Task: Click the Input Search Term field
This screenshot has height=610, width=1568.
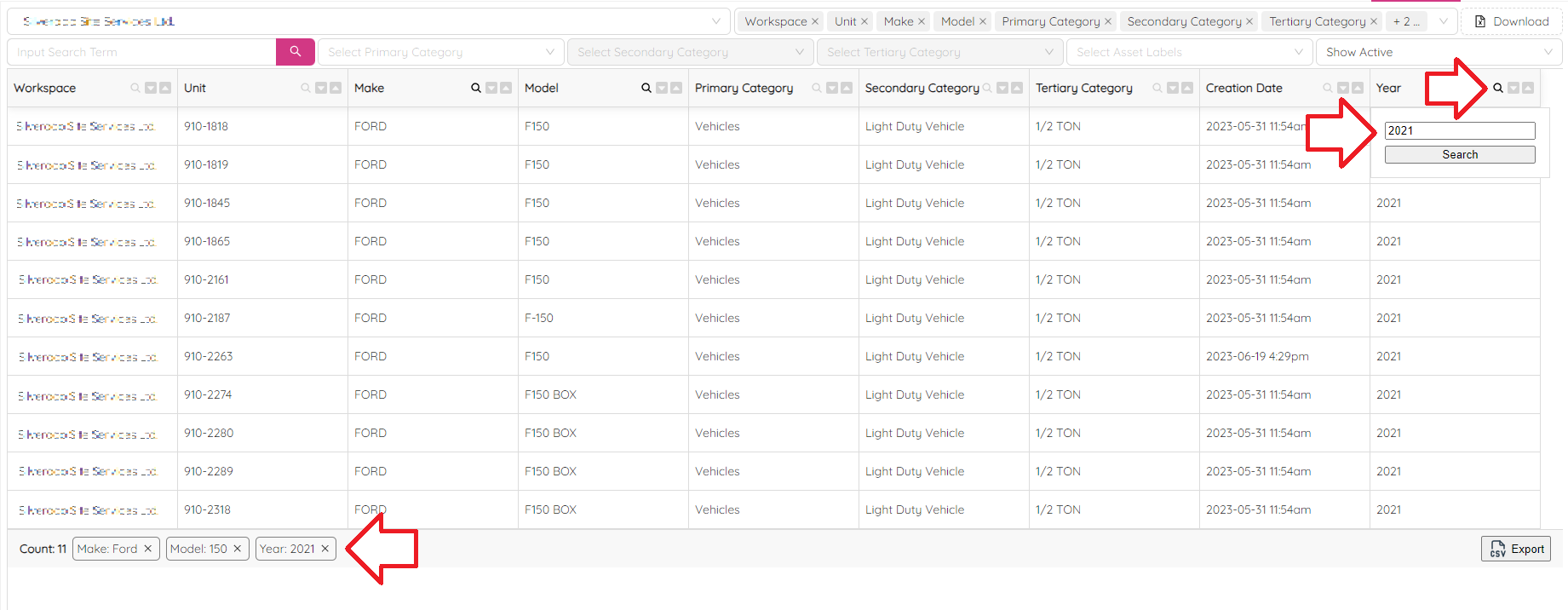Action: 142,52
